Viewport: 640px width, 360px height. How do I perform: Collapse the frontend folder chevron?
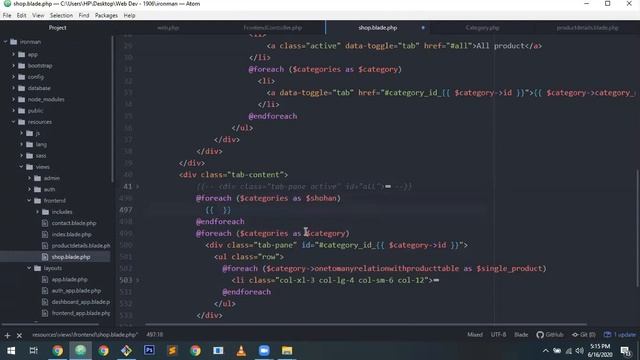click(x=29, y=200)
